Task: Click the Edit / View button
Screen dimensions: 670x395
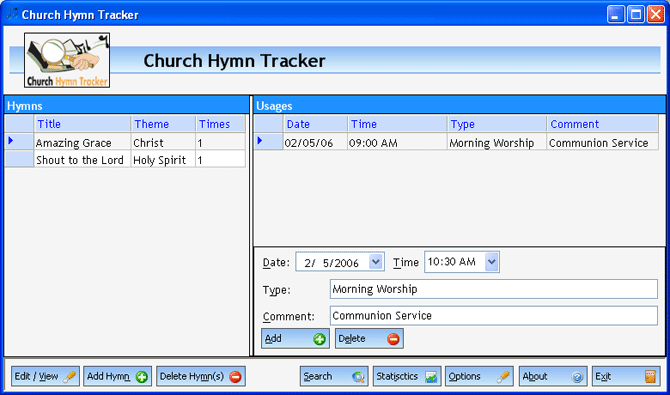Action: pyautogui.click(x=45, y=376)
